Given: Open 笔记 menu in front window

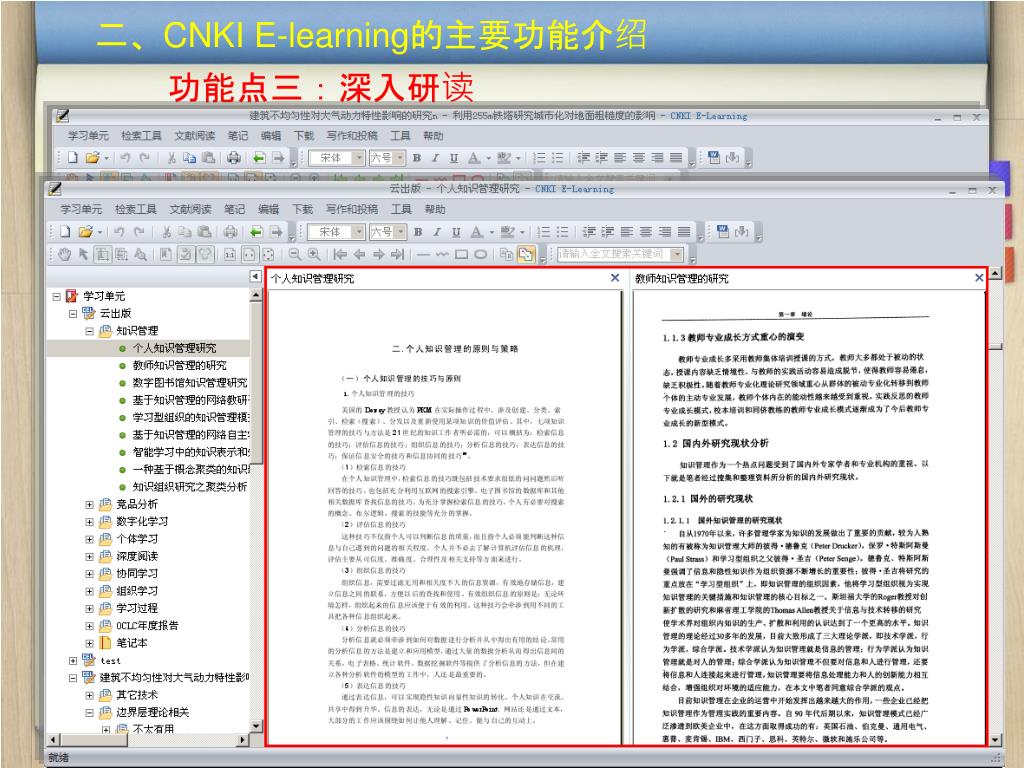Looking at the screenshot, I should tap(234, 209).
